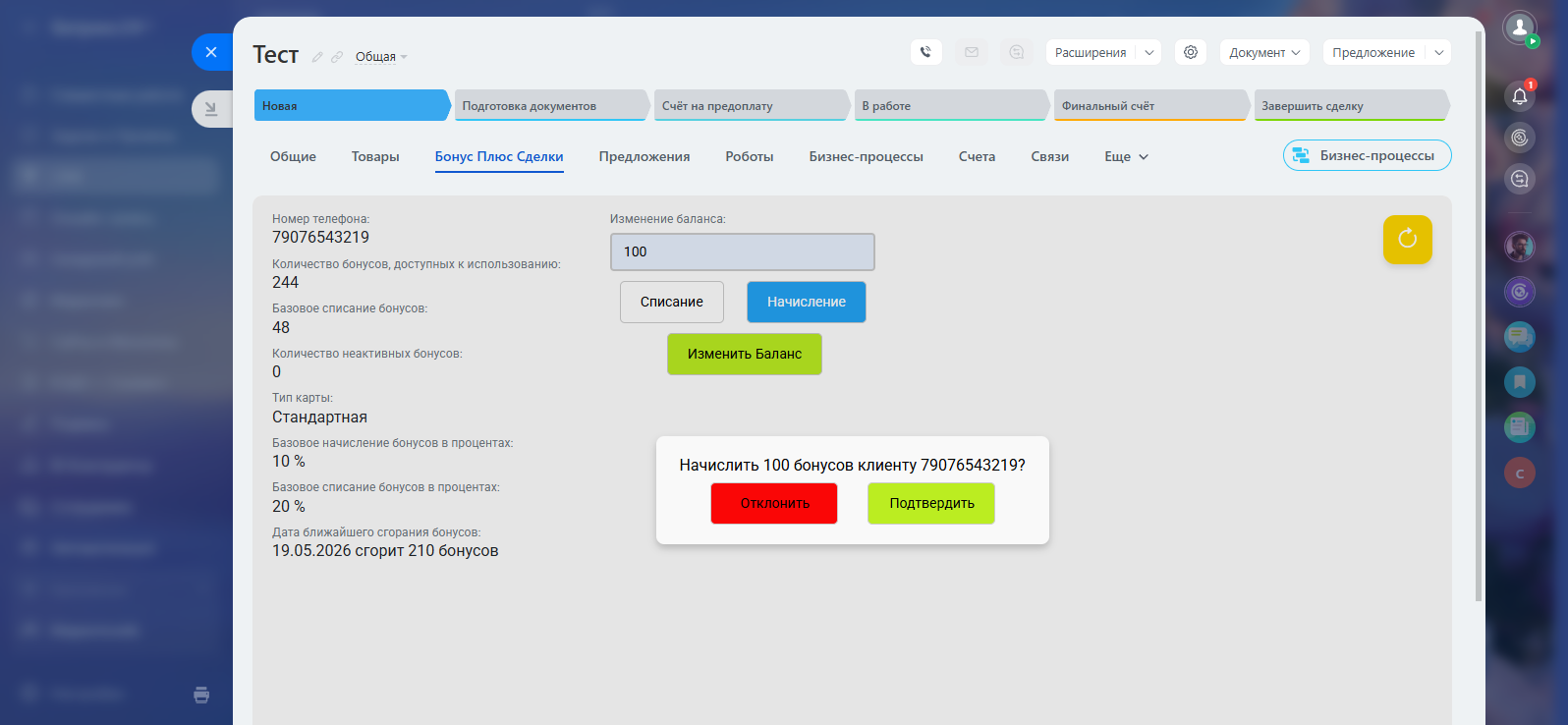Viewport: 1568px width, 725px height.
Task: Click the yellow refresh icon button
Action: [x=1407, y=239]
